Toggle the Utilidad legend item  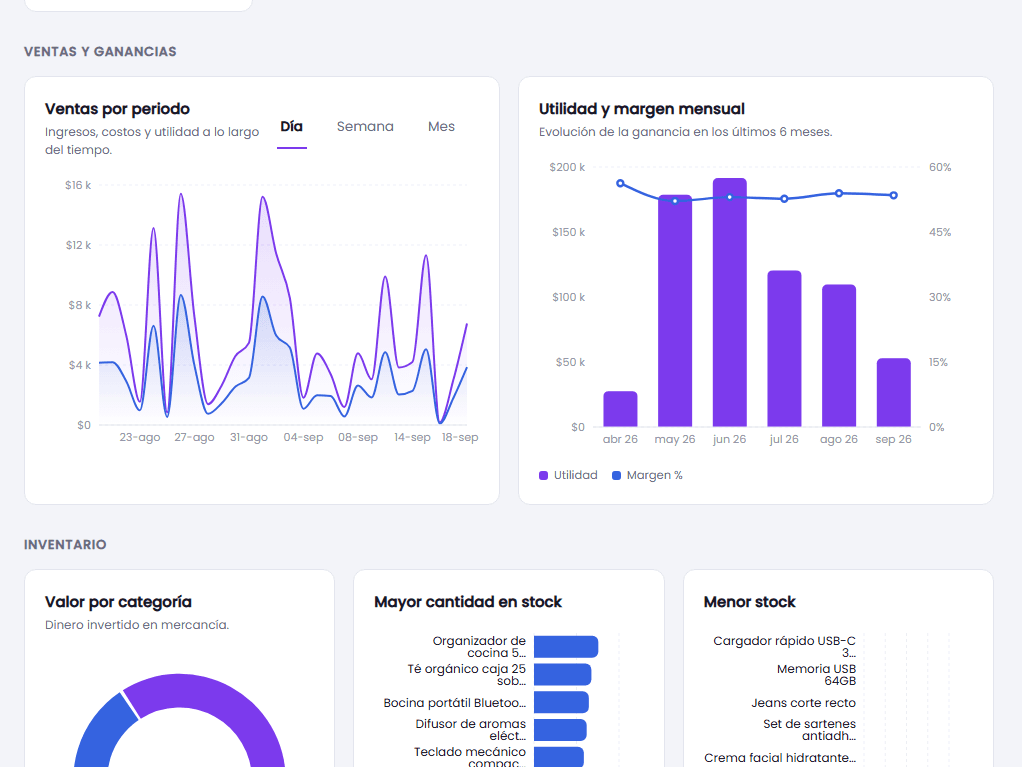pyautogui.click(x=568, y=475)
